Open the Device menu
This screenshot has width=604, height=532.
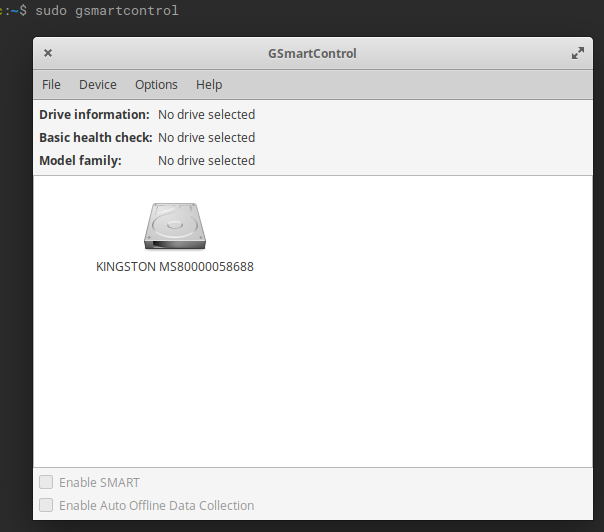[98, 84]
